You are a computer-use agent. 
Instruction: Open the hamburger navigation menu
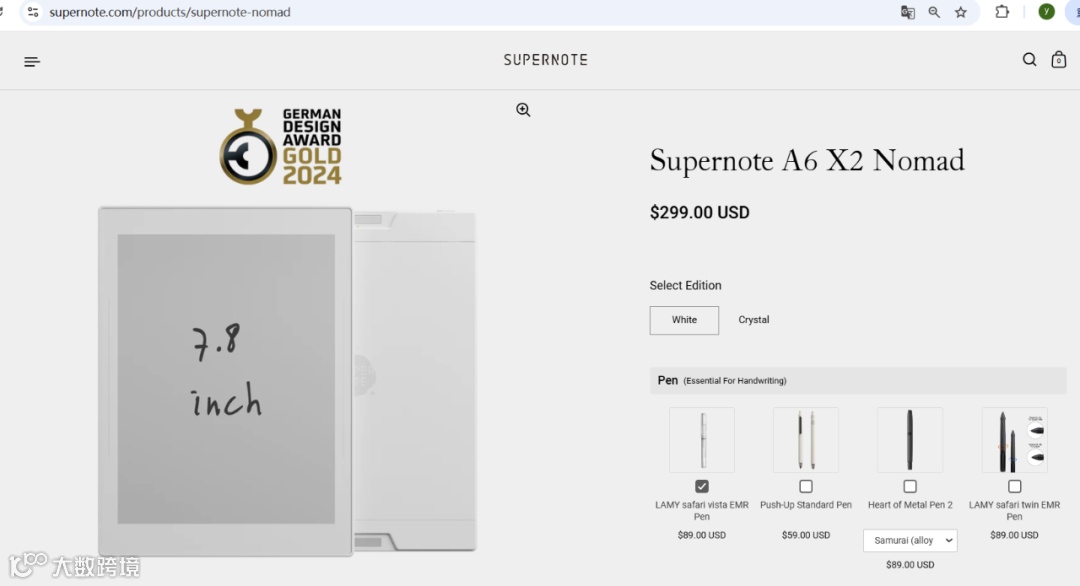[x=32, y=62]
